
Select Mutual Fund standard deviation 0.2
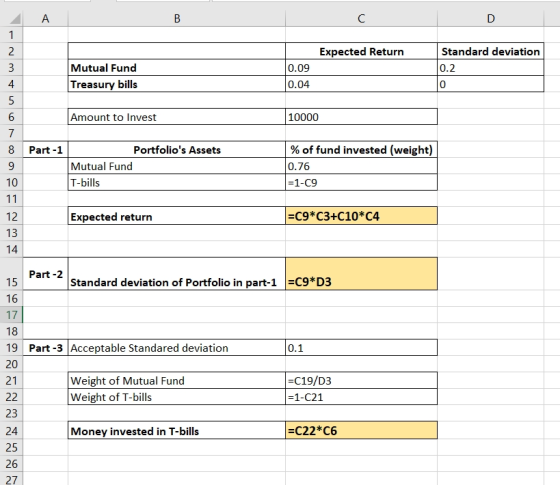coord(491,68)
